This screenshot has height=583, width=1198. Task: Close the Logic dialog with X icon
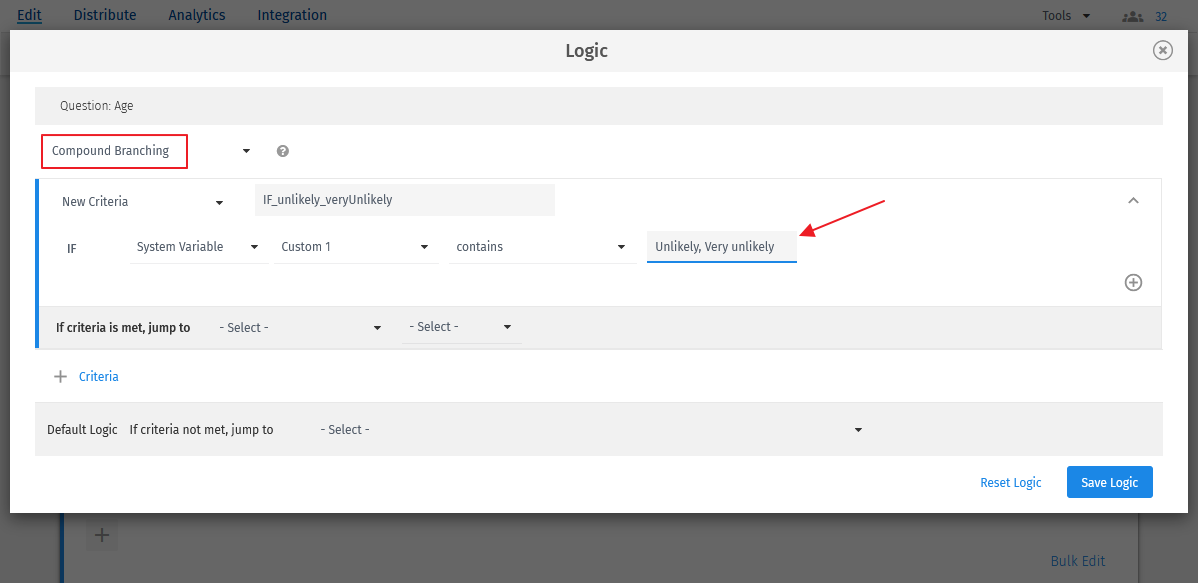(x=1162, y=50)
